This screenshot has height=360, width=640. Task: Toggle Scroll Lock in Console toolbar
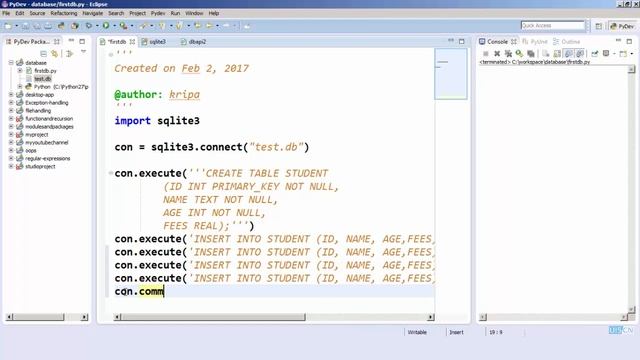557,53
